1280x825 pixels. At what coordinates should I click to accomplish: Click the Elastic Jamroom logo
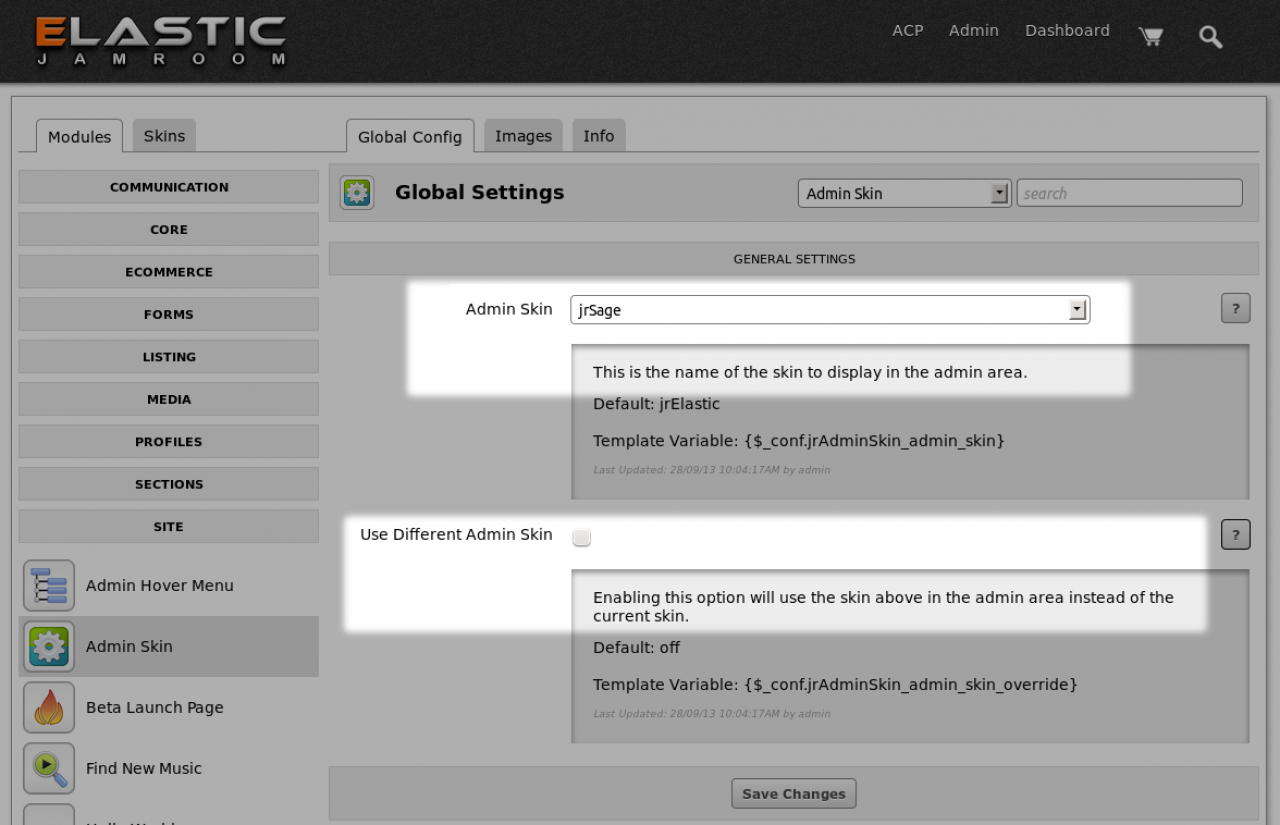pos(161,40)
